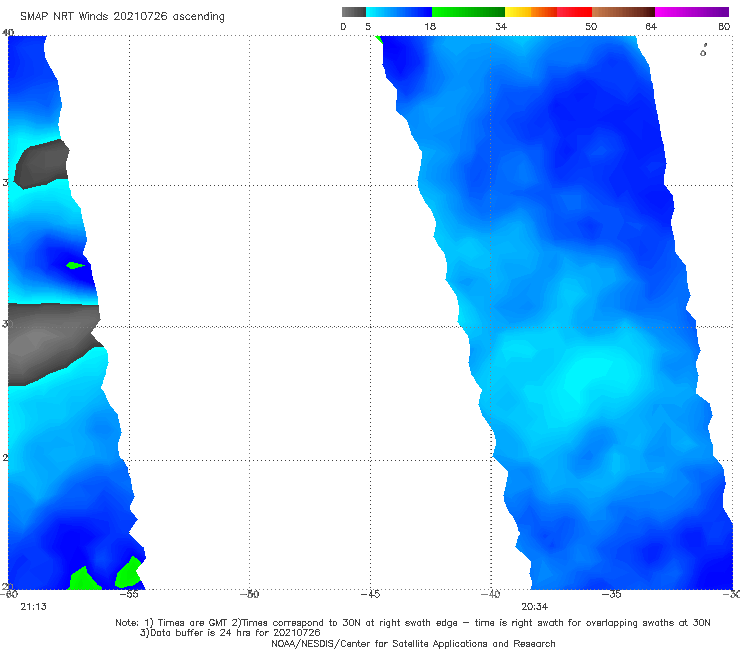The height and width of the screenshot is (650, 740).
Task: Click the longitude label '-55'
Action: (x=129, y=594)
